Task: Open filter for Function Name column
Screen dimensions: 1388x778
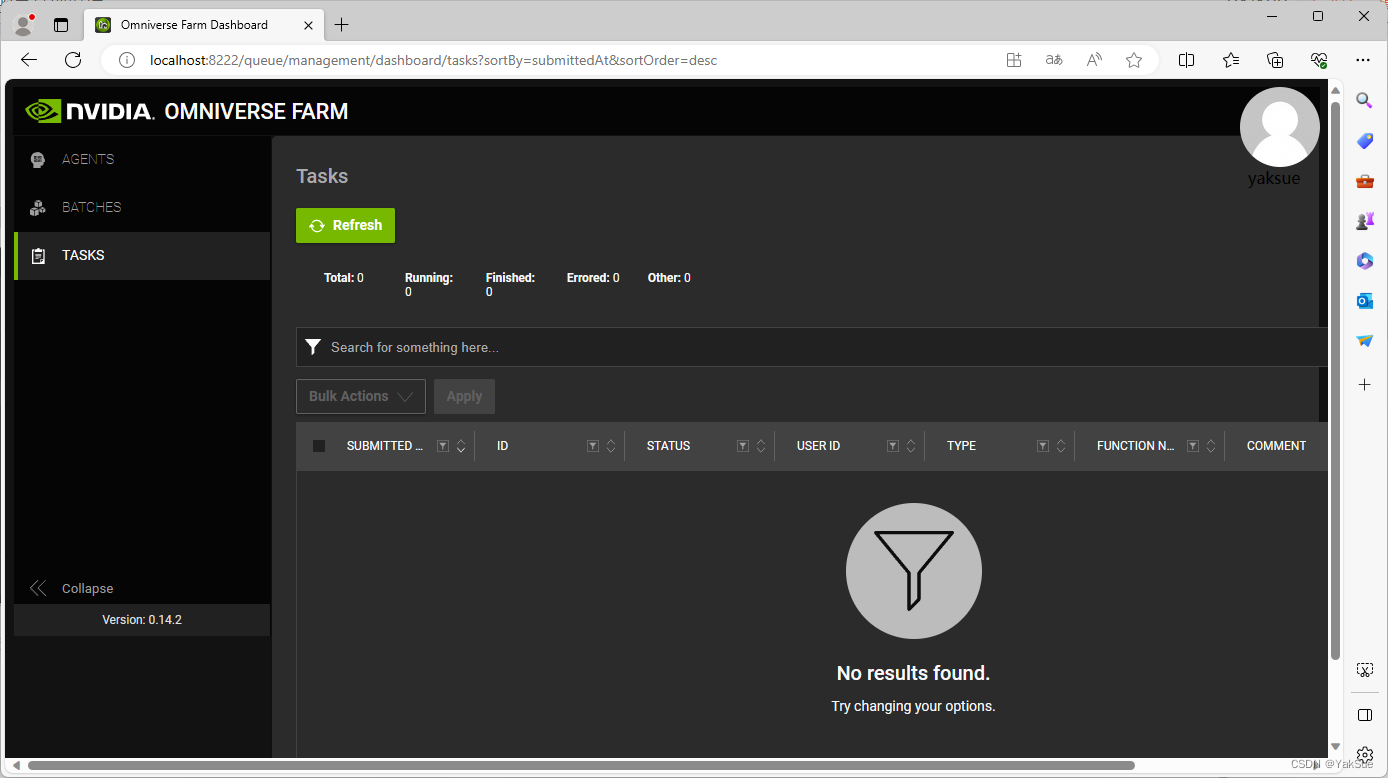Action: pos(1193,446)
